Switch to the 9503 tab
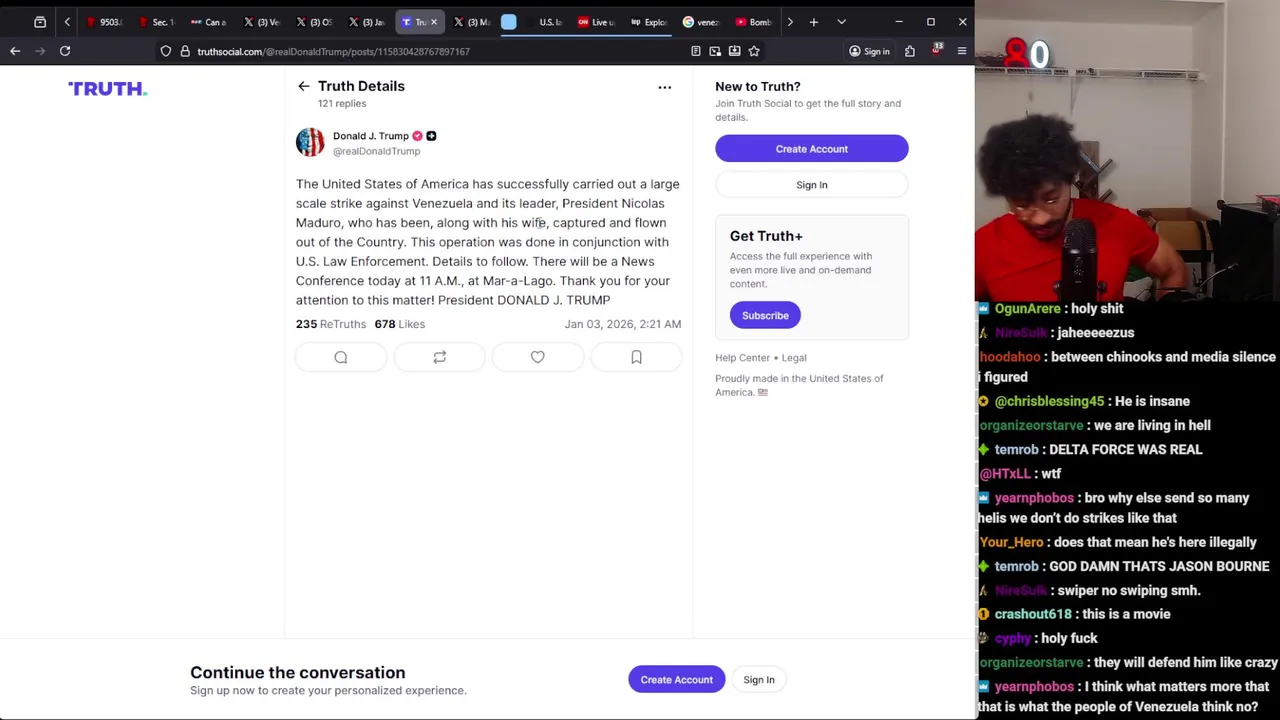 coord(104,22)
